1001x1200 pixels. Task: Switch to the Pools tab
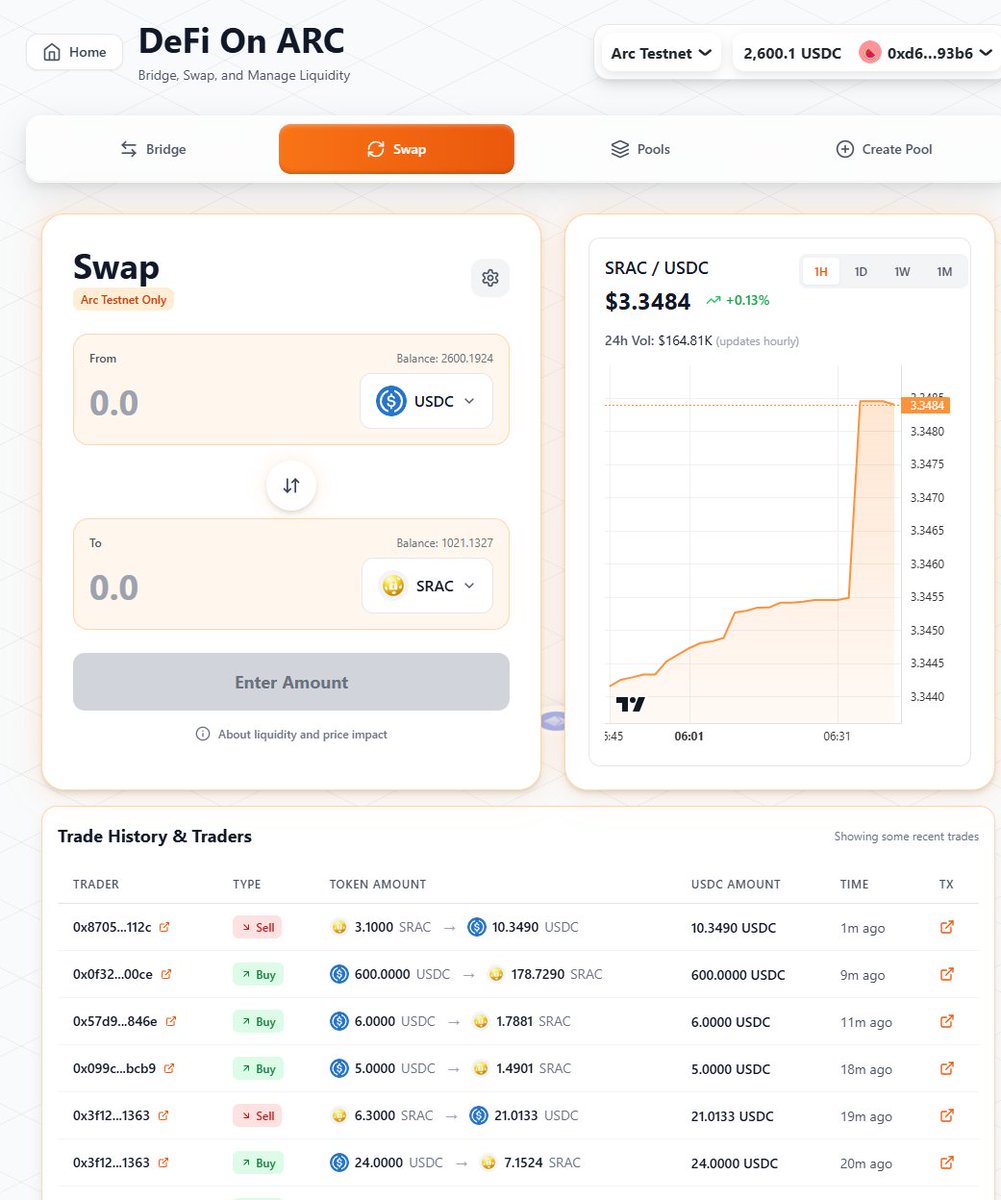tap(640, 149)
